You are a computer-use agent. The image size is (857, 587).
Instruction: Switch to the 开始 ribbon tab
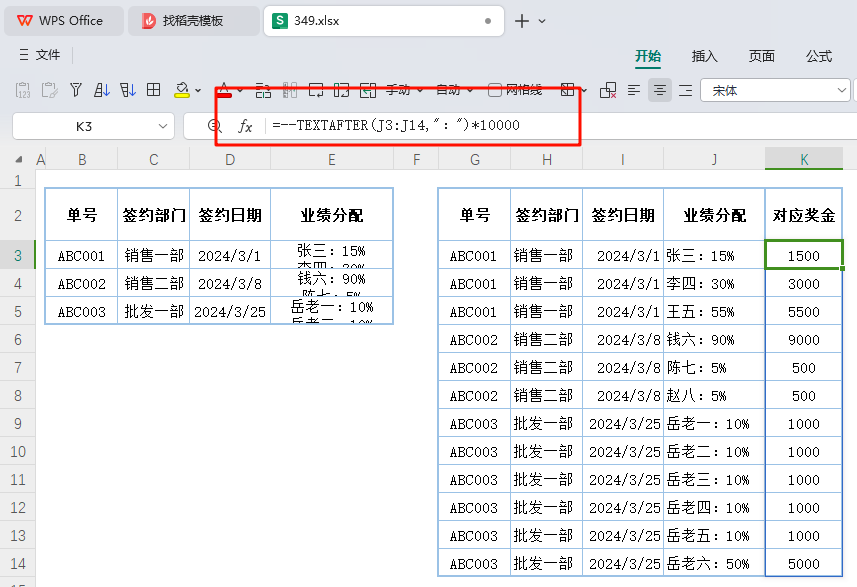click(x=648, y=56)
